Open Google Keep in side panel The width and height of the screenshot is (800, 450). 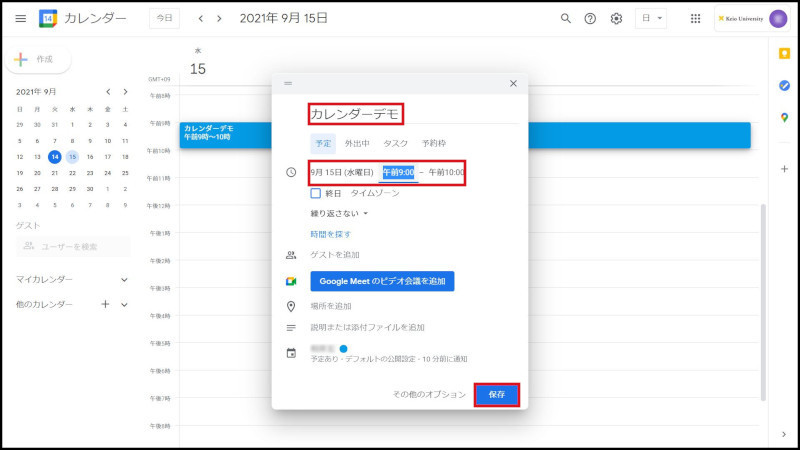point(784,53)
